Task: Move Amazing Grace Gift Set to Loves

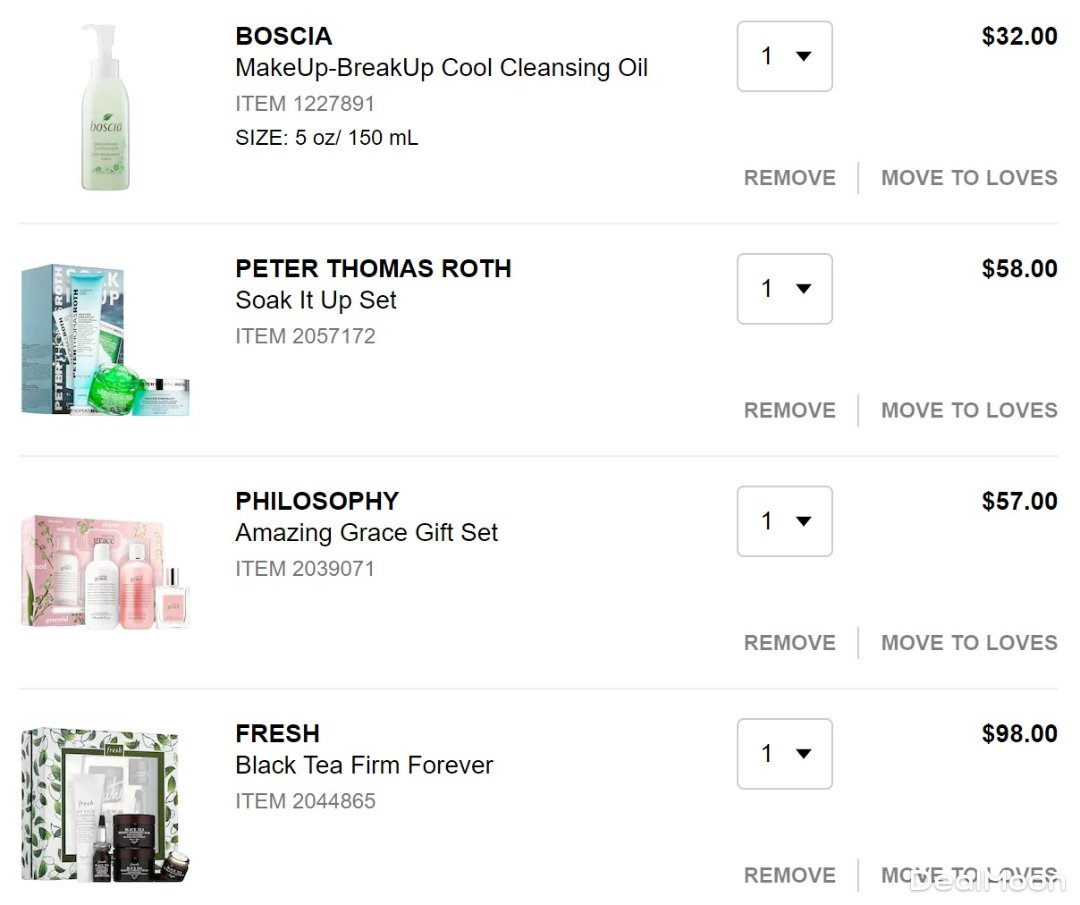Action: 968,643
